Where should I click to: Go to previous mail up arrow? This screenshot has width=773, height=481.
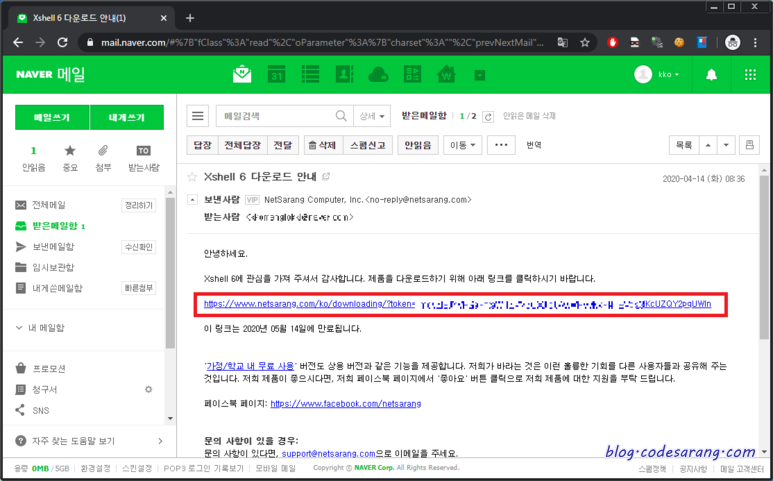pyautogui.click(x=708, y=145)
